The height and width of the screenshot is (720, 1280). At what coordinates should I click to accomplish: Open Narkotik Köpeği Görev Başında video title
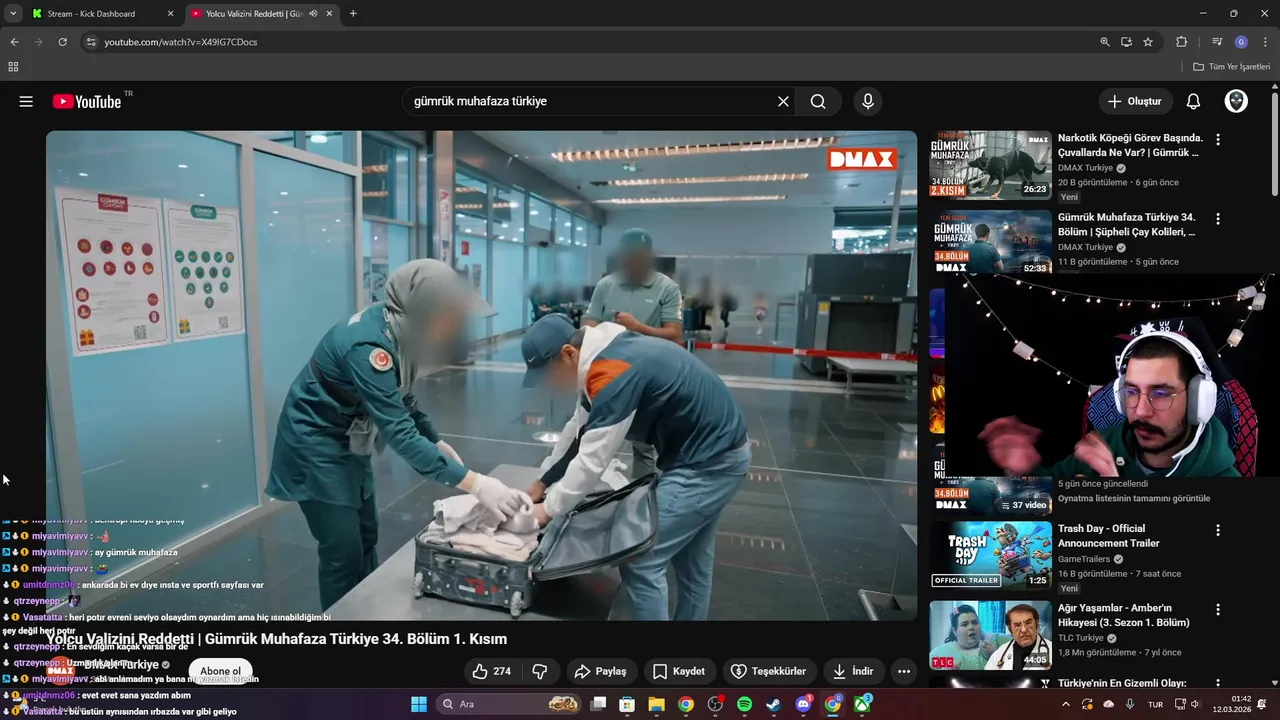click(x=1130, y=145)
